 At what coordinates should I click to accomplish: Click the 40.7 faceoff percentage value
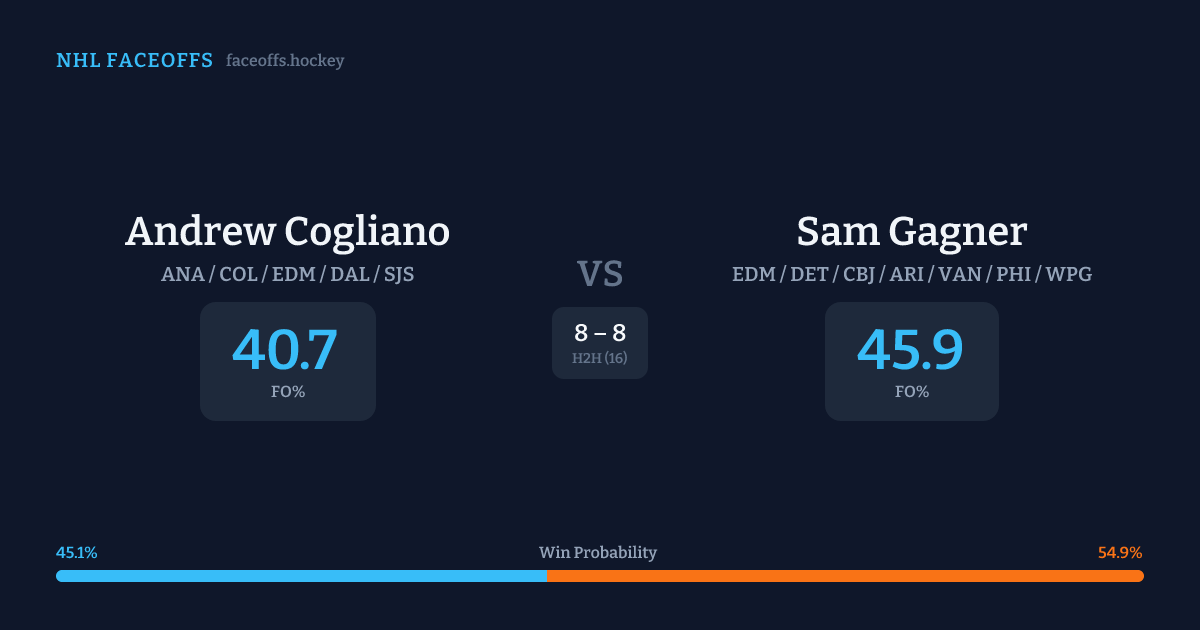[x=285, y=350]
